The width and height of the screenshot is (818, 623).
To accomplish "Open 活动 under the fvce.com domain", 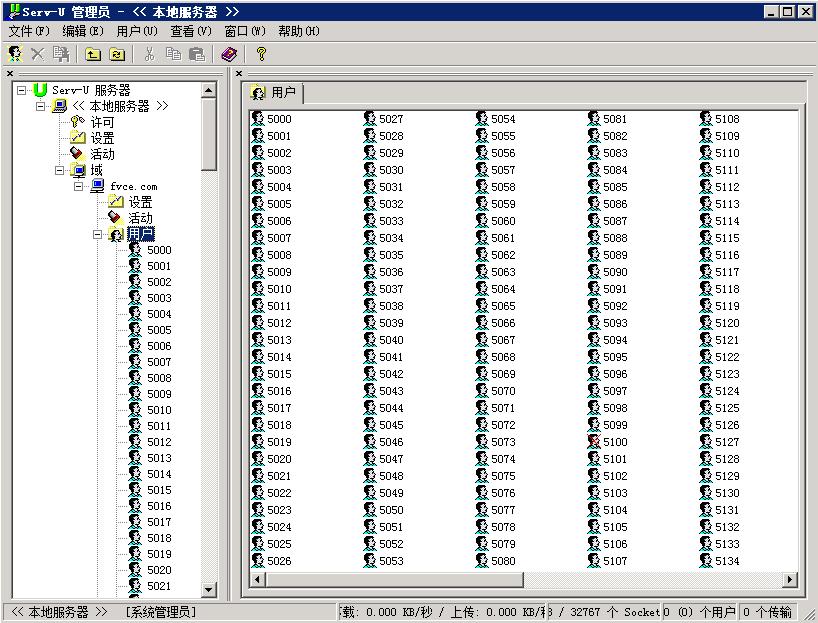I will point(140,218).
